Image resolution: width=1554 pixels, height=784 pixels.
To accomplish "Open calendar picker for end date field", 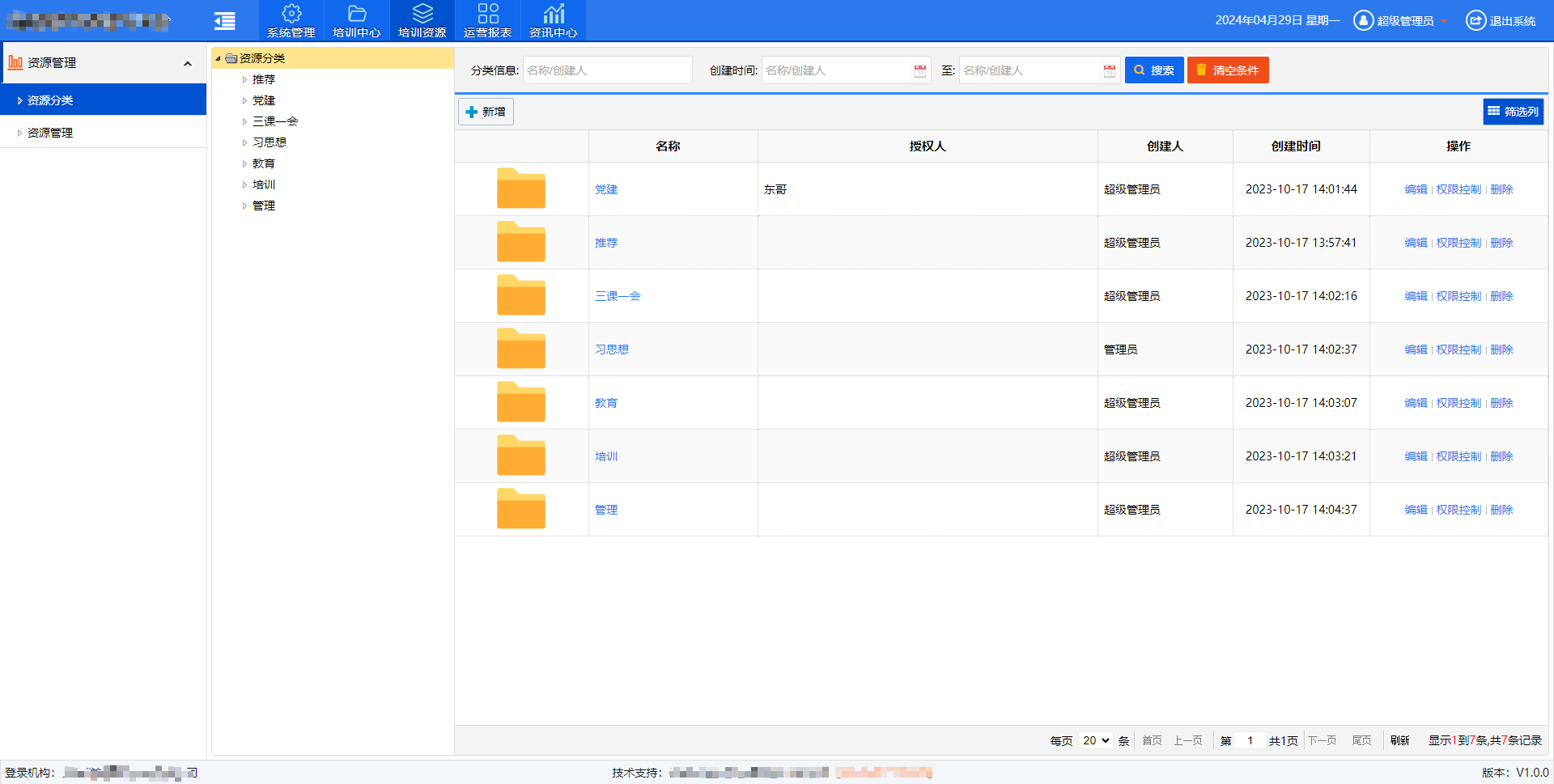I will 1110,70.
